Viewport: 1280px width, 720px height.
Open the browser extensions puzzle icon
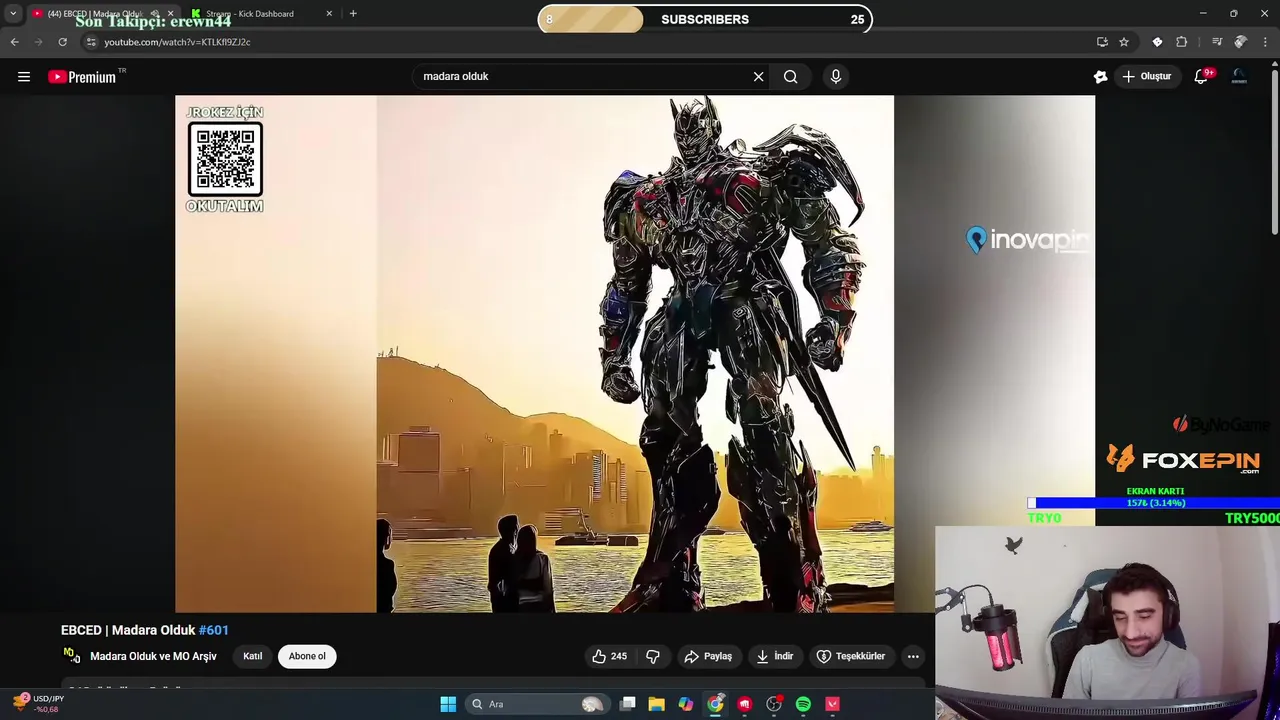(1182, 42)
